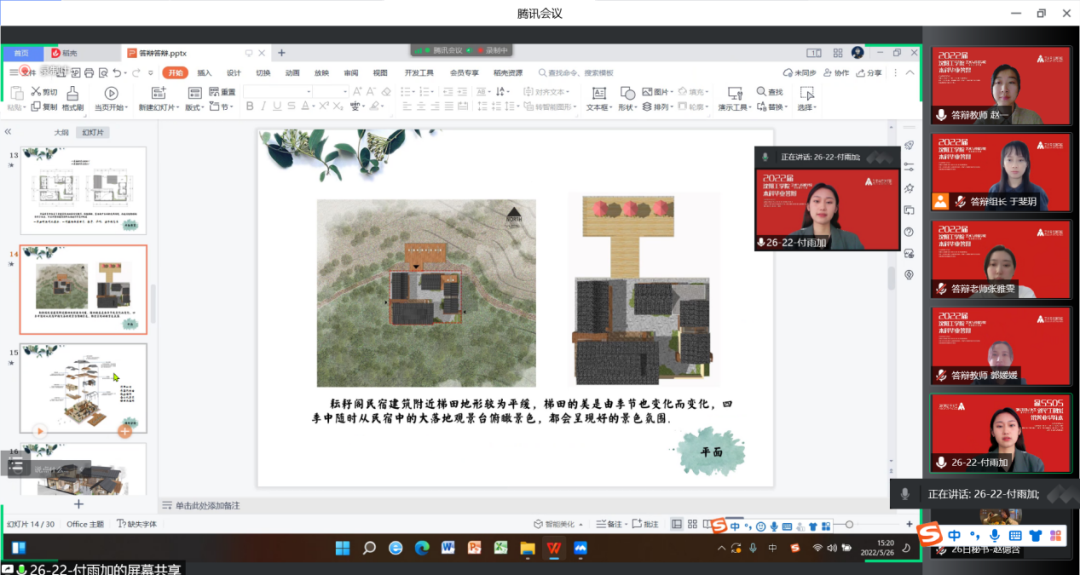Click the Share (分享) button
Viewport: 1080px width, 575px height.
click(869, 73)
